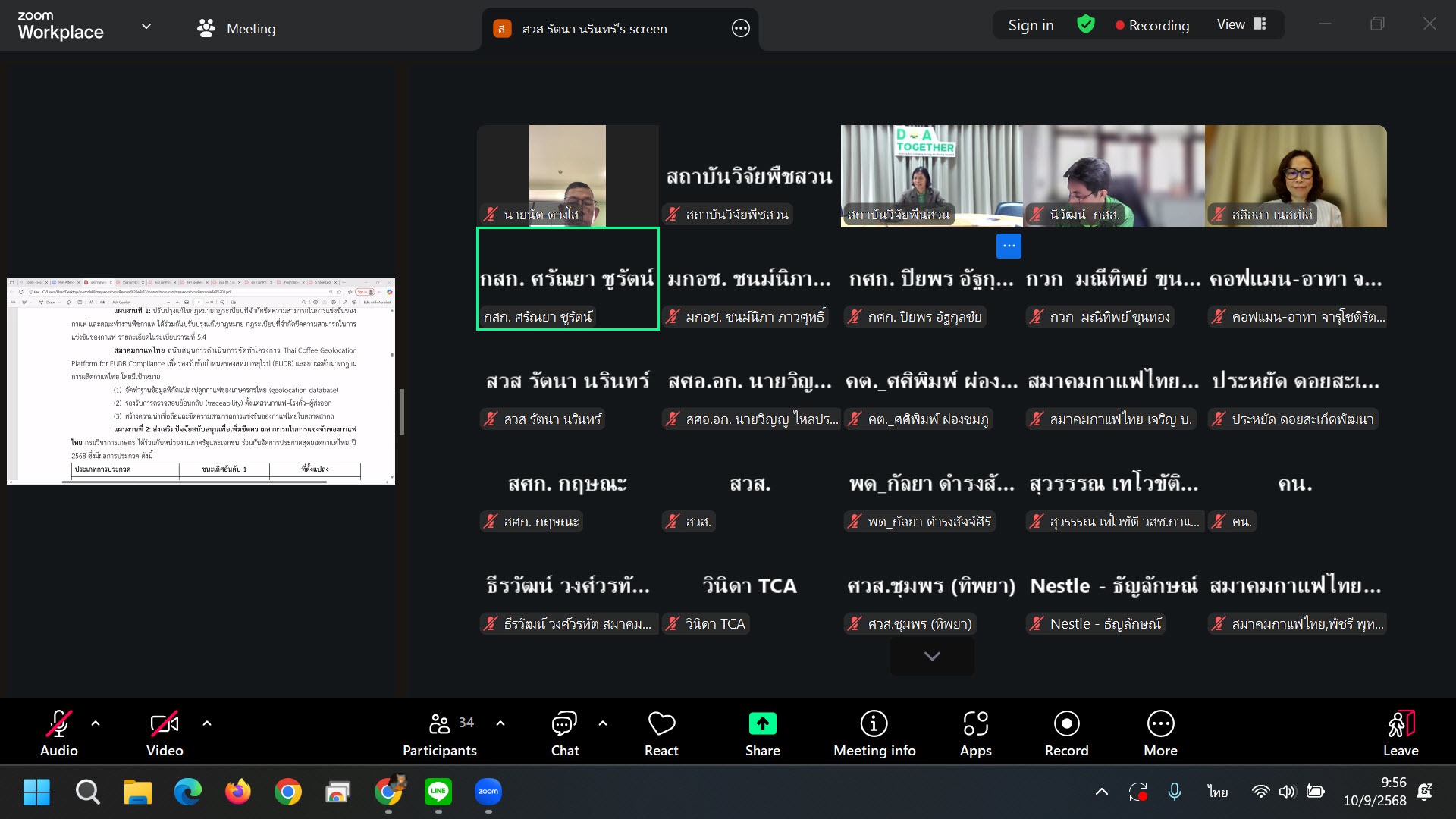Unmute the Audio microphone
Viewport: 1456px width, 819px height.
pos(59,733)
